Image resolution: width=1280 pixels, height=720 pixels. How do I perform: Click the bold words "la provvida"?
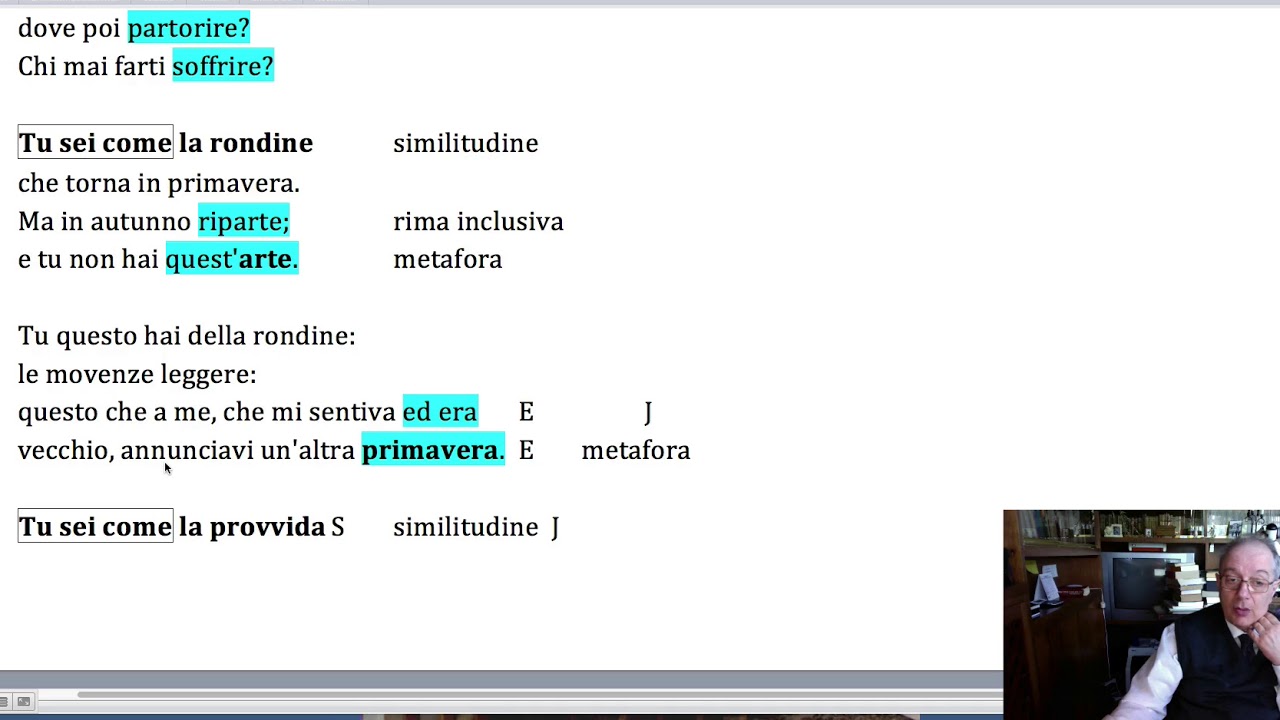pyautogui.click(x=252, y=527)
